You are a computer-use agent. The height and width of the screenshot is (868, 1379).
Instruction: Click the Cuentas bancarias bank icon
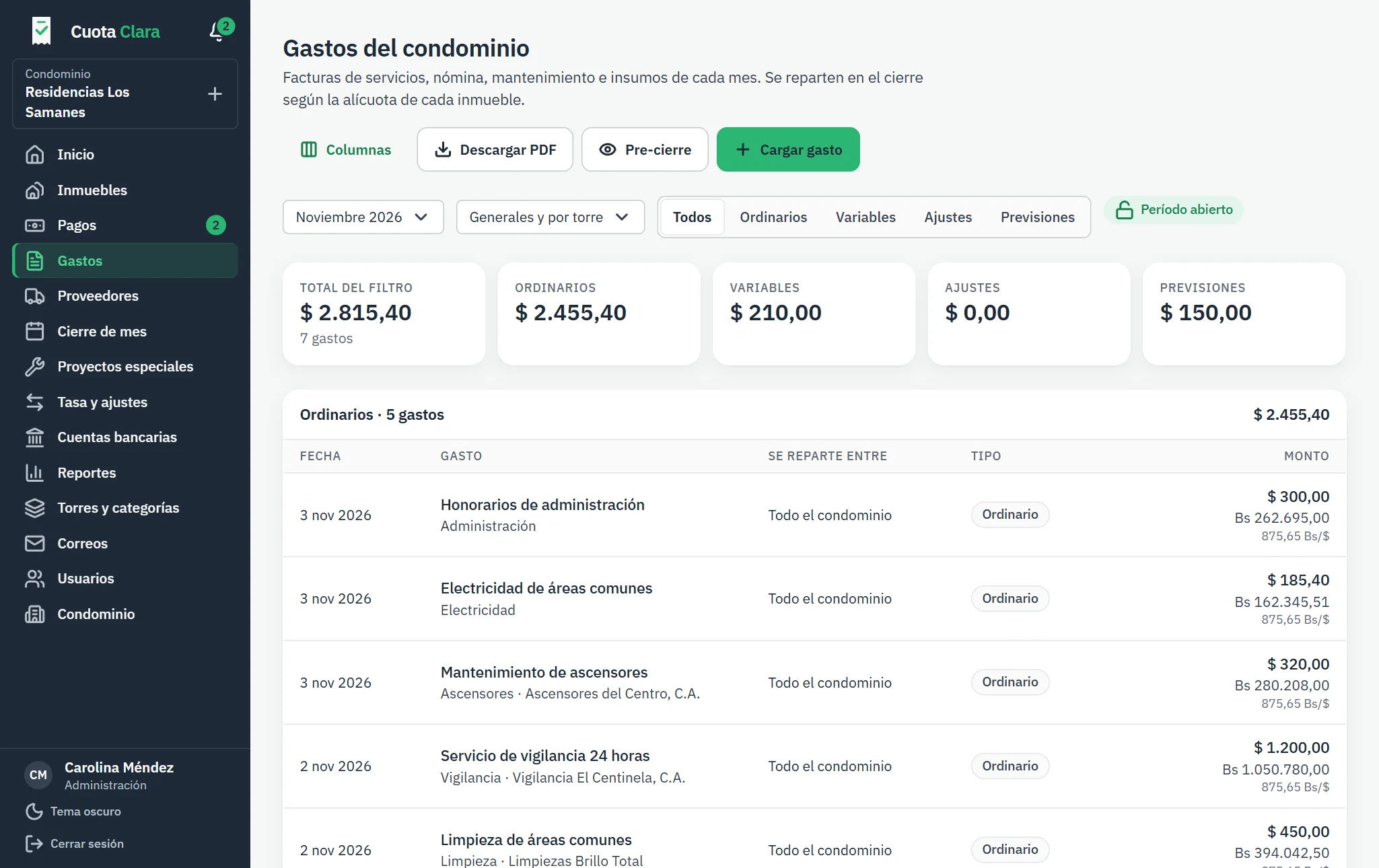[34, 437]
